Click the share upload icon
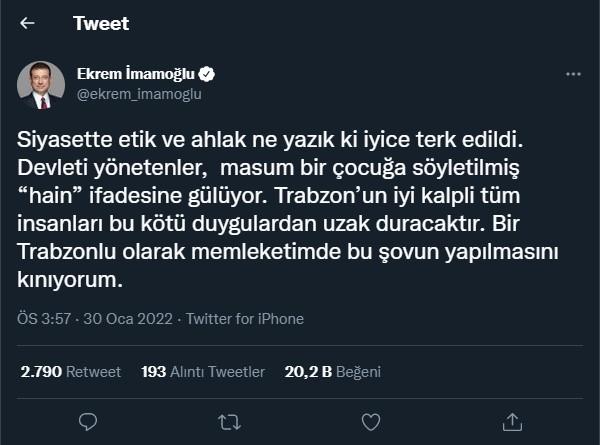 [512, 420]
